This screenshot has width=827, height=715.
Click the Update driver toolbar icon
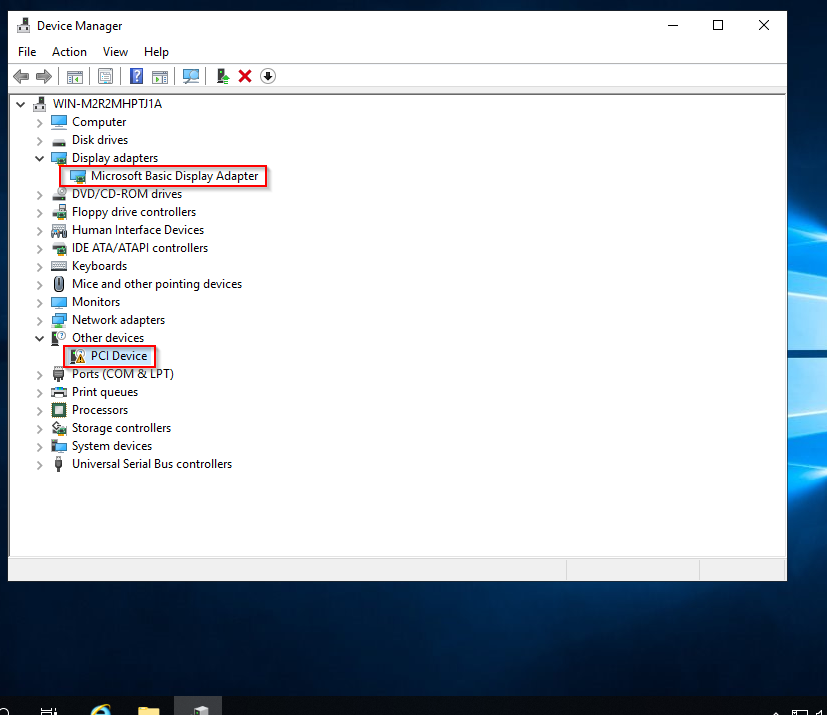click(223, 76)
